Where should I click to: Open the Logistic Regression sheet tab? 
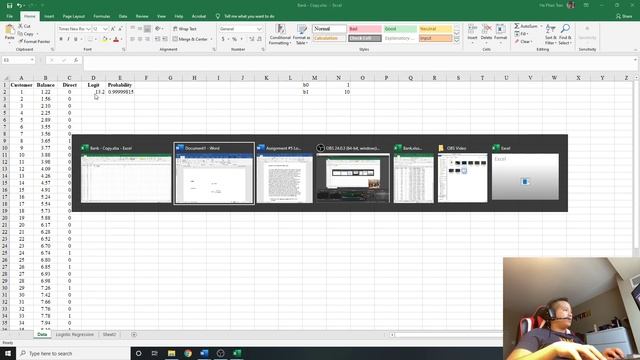pyautogui.click(x=75, y=334)
